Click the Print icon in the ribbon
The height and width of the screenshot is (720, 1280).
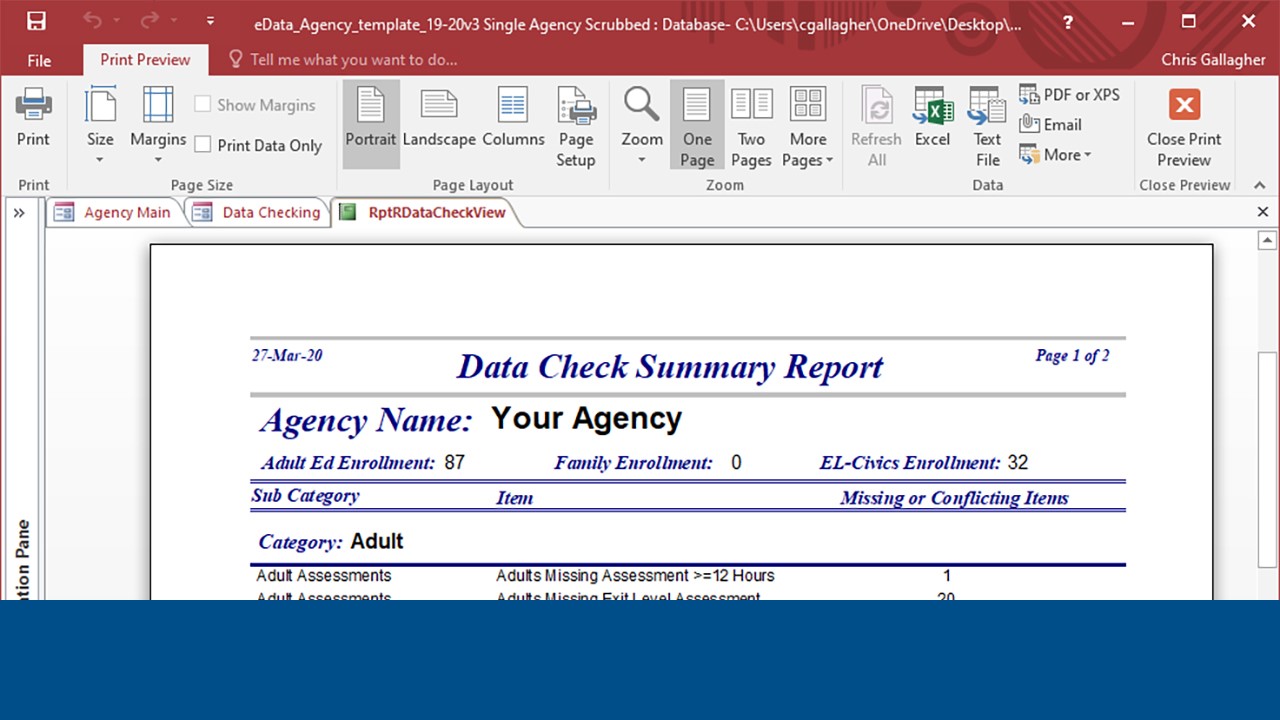pos(33,118)
